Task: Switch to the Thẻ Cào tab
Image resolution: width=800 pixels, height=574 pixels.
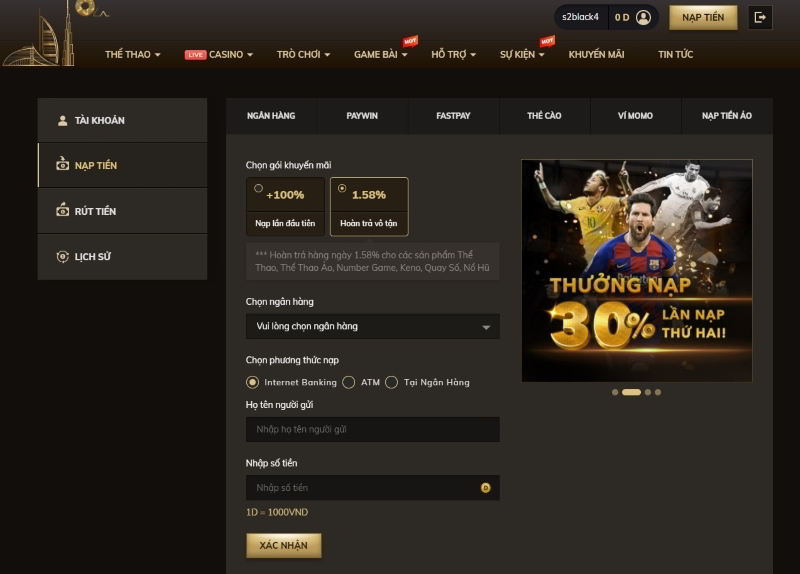Action: click(544, 116)
